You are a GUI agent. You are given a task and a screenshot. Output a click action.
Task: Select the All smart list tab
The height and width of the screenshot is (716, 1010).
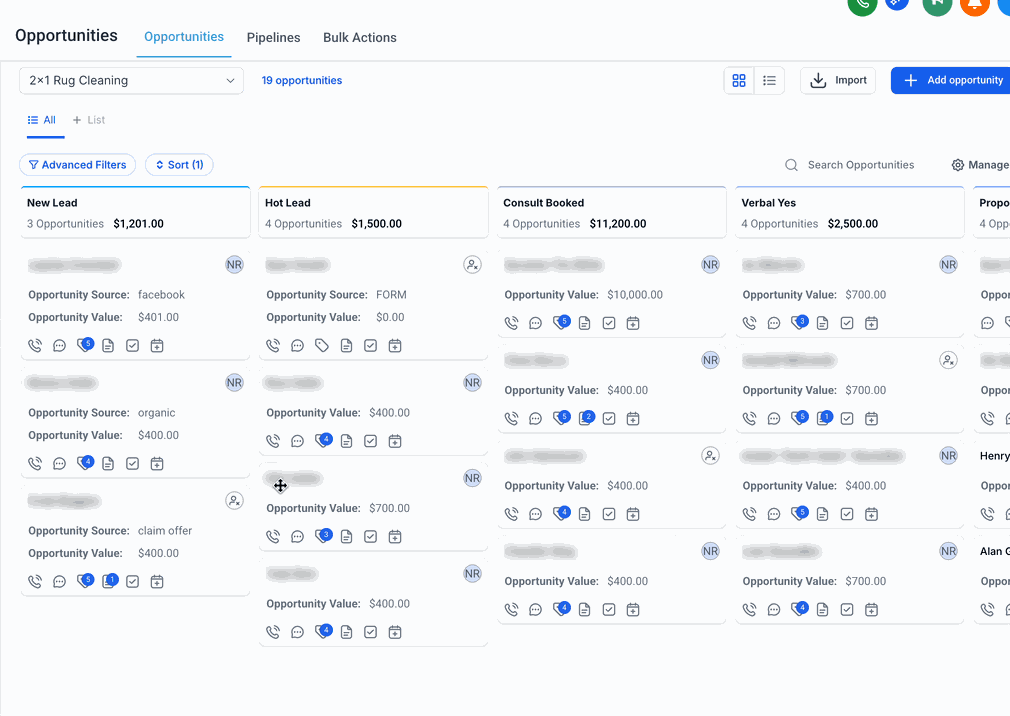point(42,120)
